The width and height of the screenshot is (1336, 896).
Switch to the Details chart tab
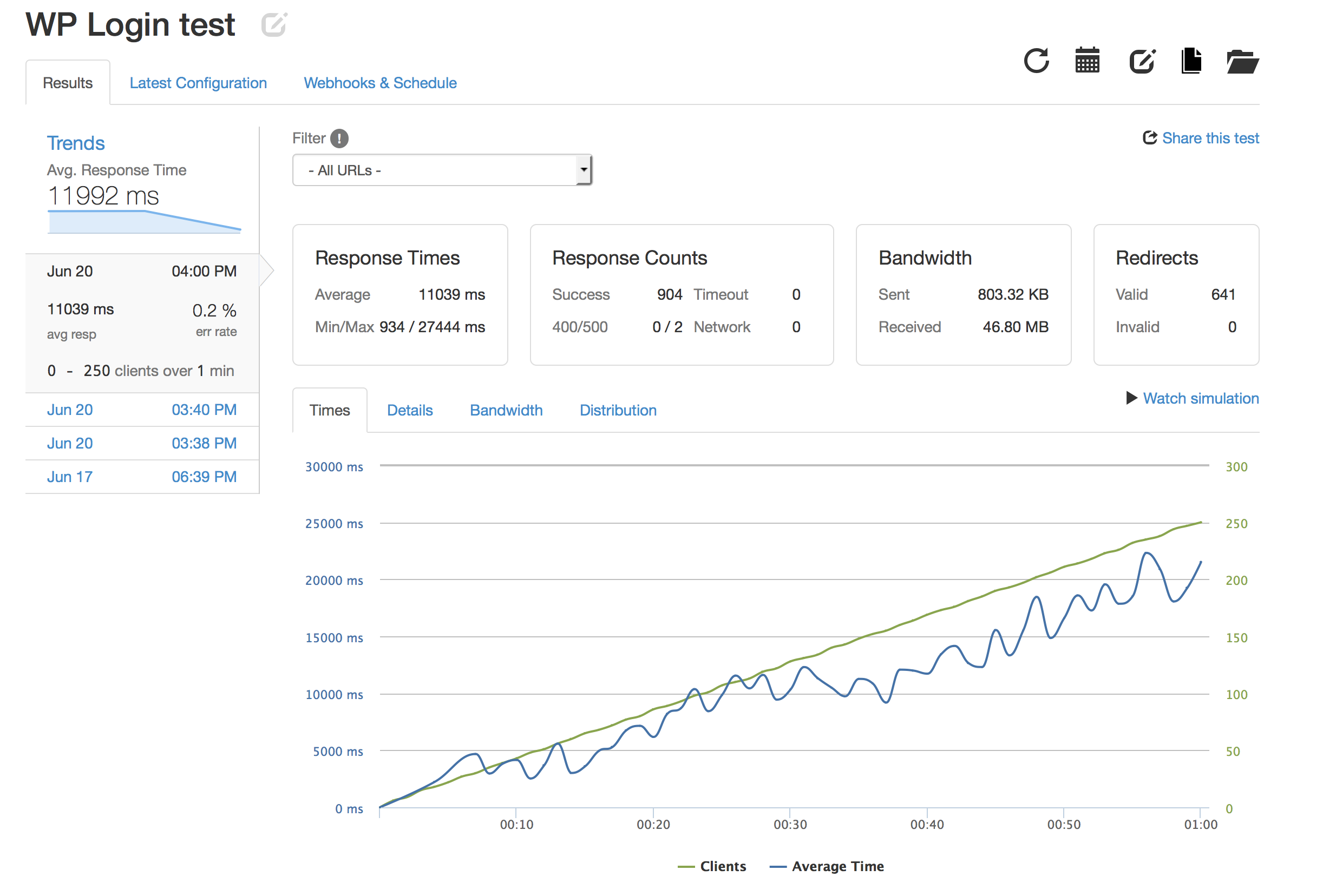click(410, 410)
